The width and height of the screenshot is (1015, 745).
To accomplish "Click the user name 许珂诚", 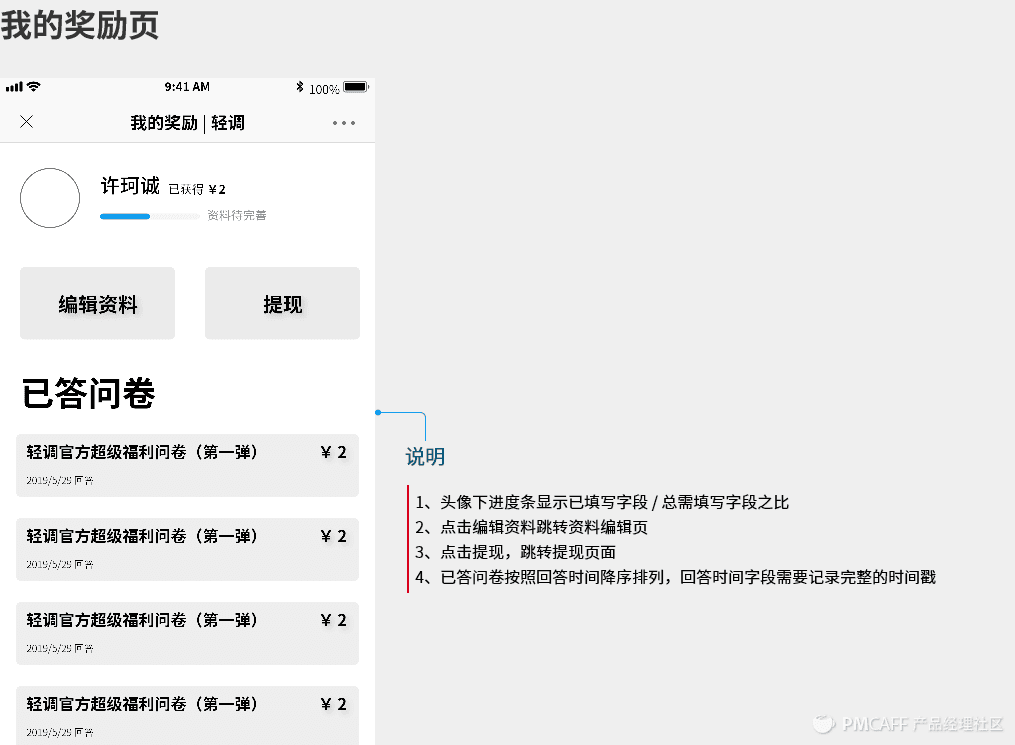I will click(130, 186).
